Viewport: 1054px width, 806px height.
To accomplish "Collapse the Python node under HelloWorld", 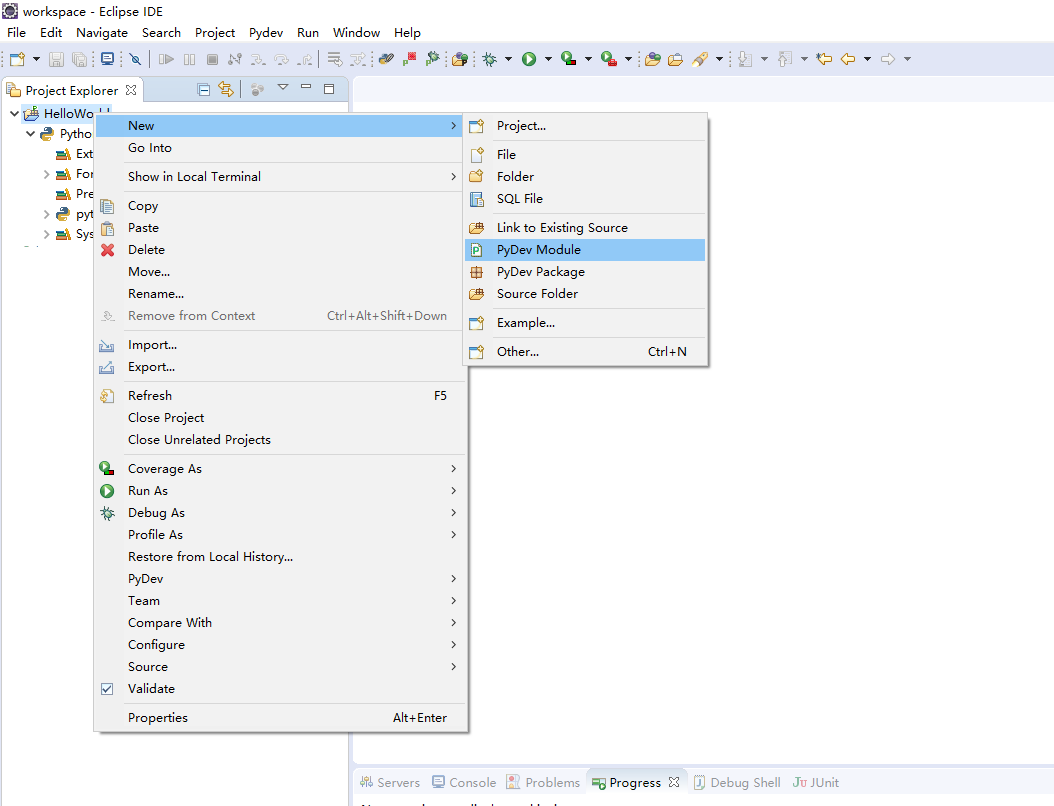I will (30, 134).
